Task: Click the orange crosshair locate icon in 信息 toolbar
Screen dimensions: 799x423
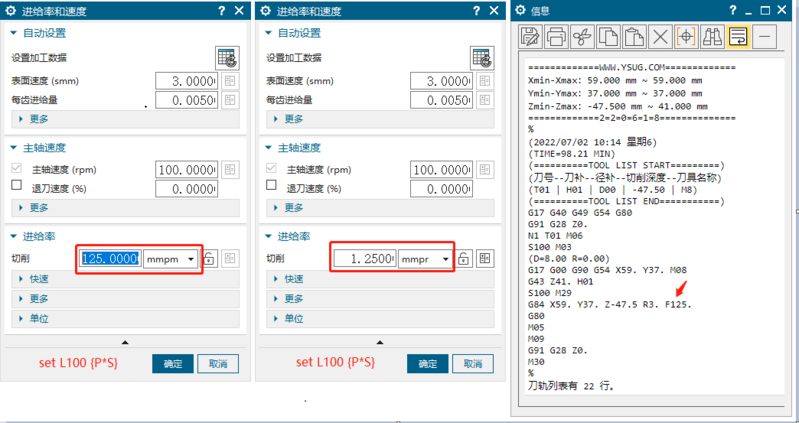Action: 686,37
